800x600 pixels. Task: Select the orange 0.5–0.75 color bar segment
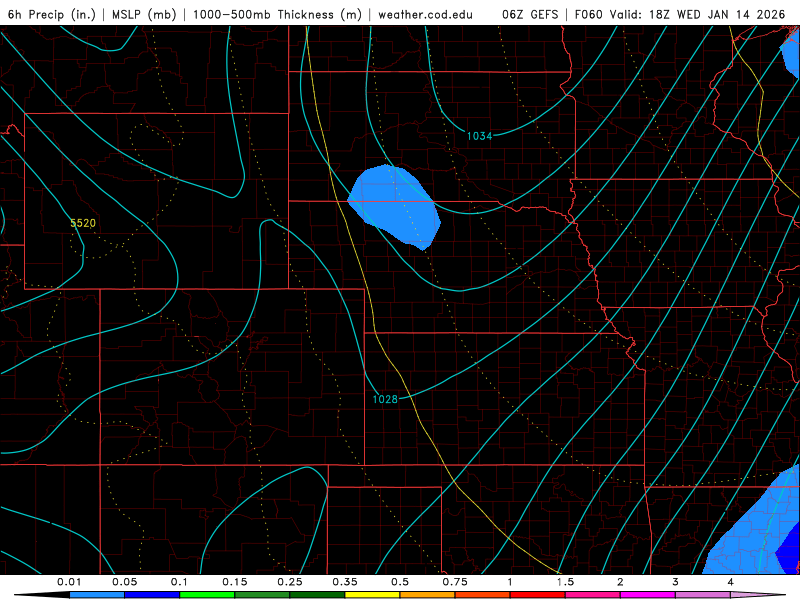click(428, 595)
